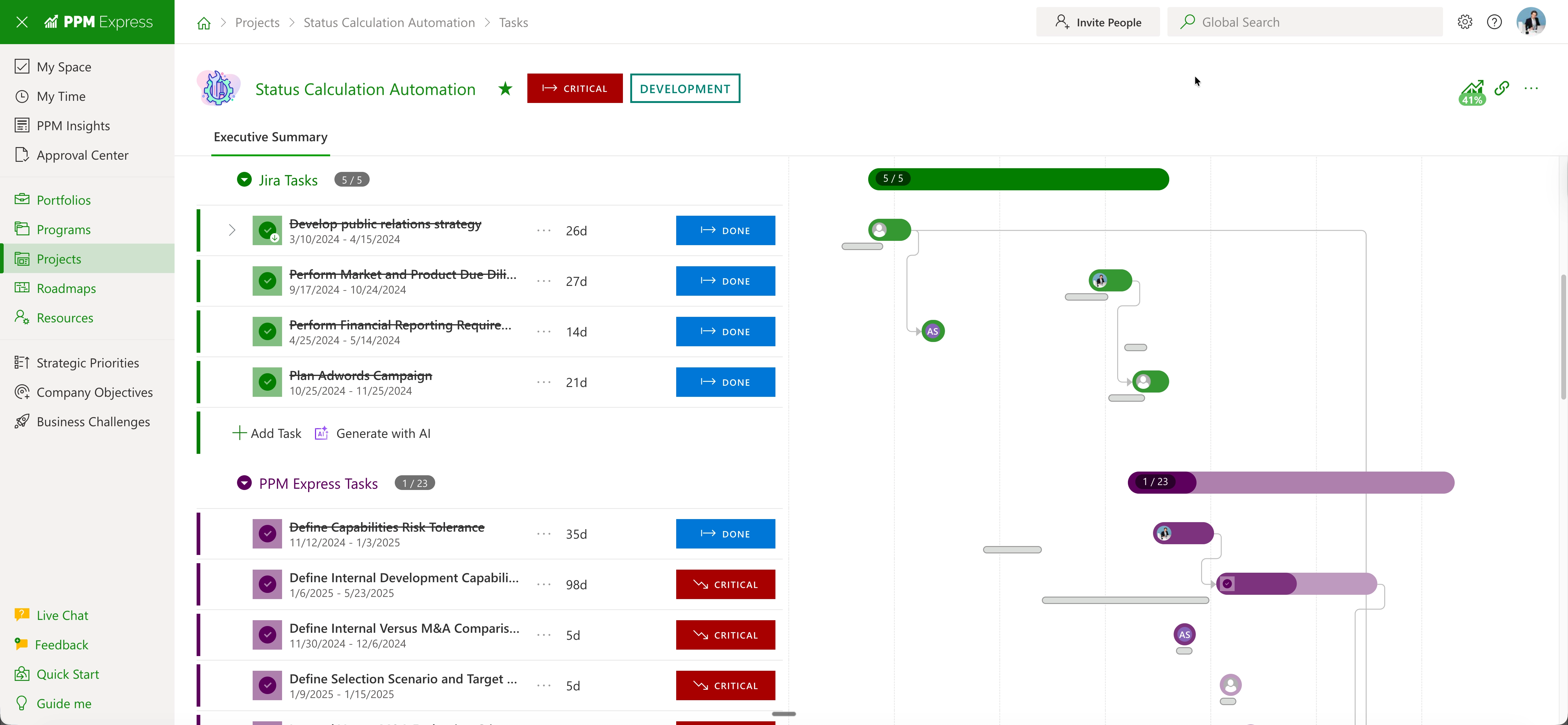Screen dimensions: 1568x725
Task: Open Strategic Priorities from the sidebar
Action: tap(88, 363)
